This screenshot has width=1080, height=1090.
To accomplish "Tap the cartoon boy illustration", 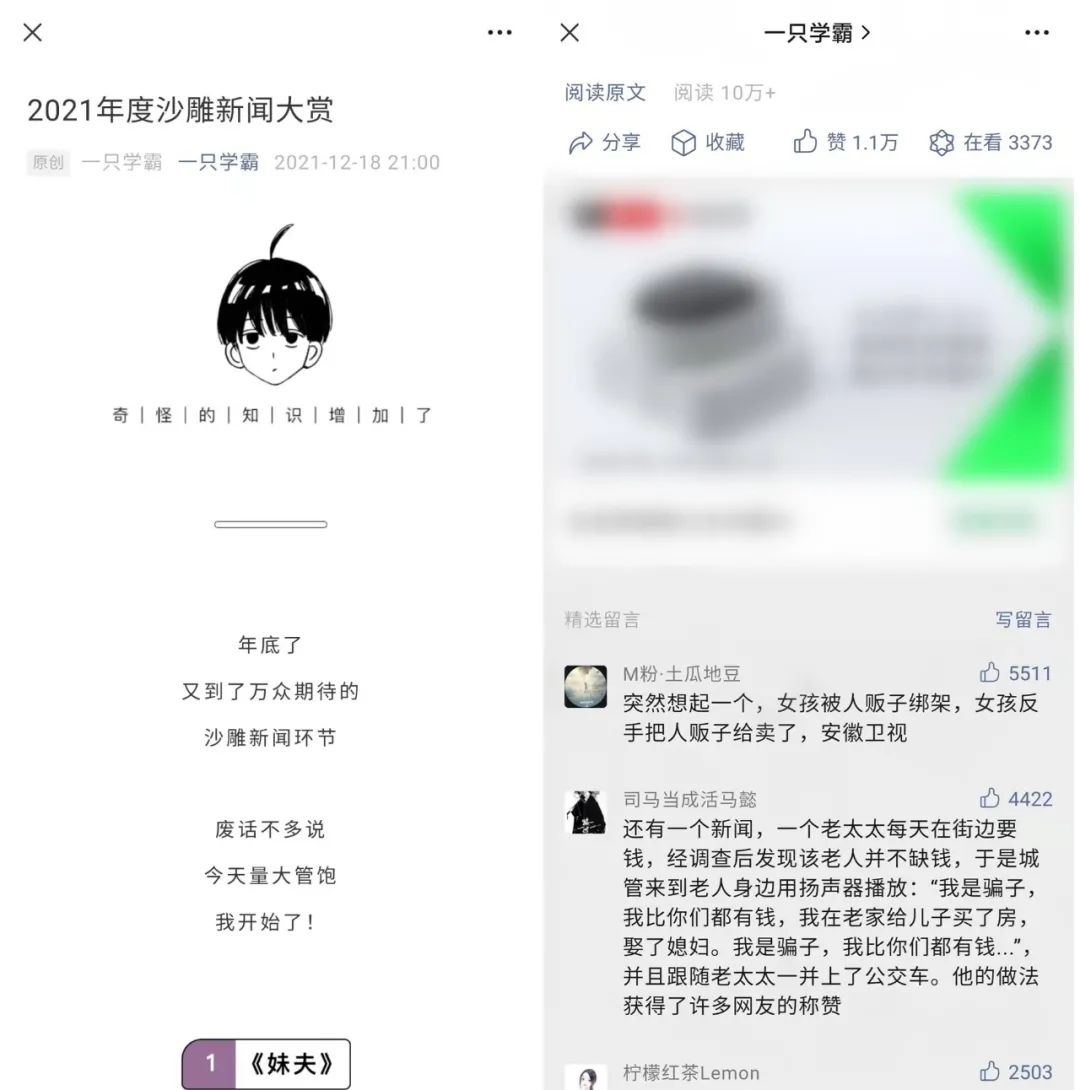I will pos(273,304).
